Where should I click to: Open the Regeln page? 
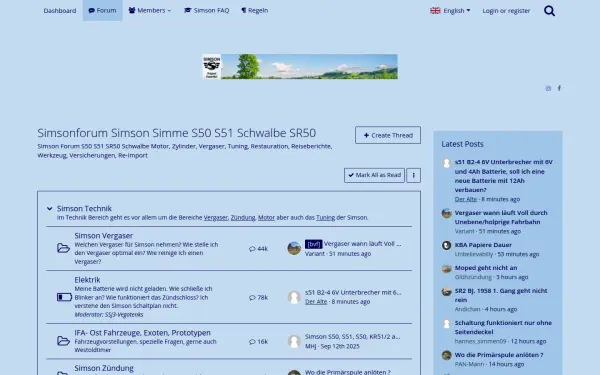[x=254, y=10]
